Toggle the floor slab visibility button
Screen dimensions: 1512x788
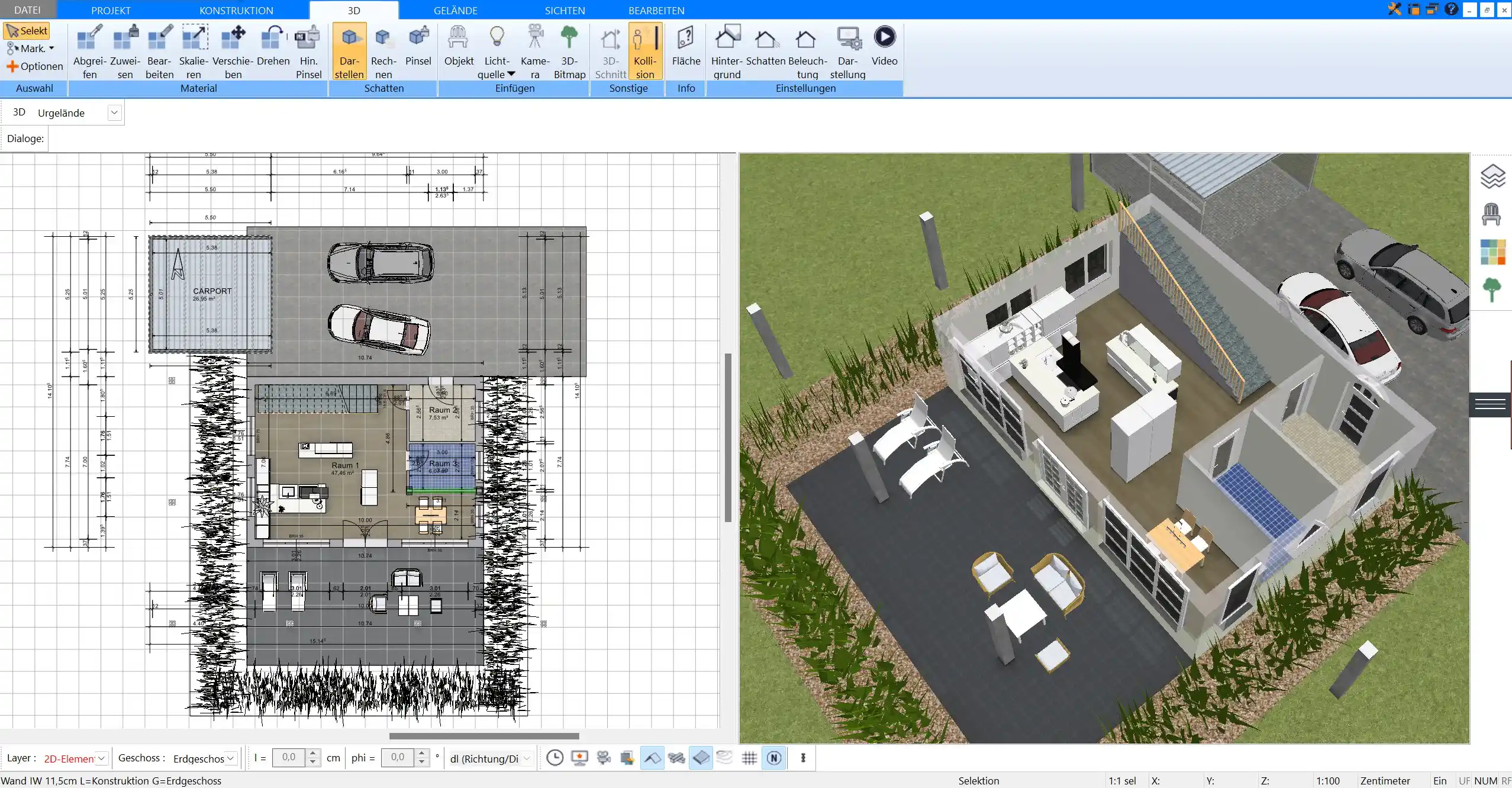[701, 758]
